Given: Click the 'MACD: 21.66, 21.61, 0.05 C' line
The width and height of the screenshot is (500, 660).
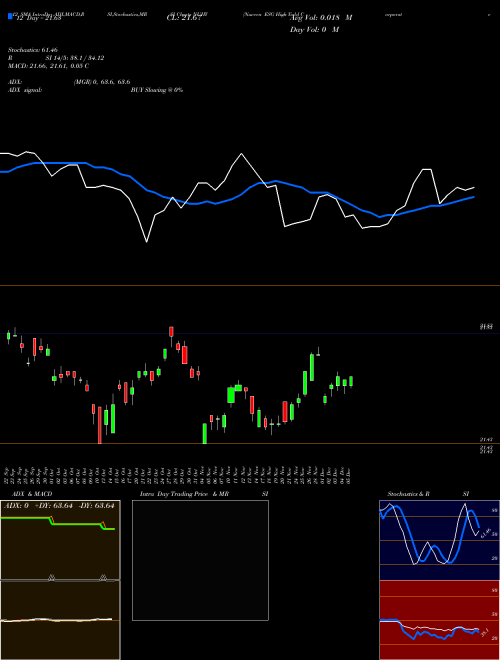Looking at the screenshot, I should [x=48, y=66].
